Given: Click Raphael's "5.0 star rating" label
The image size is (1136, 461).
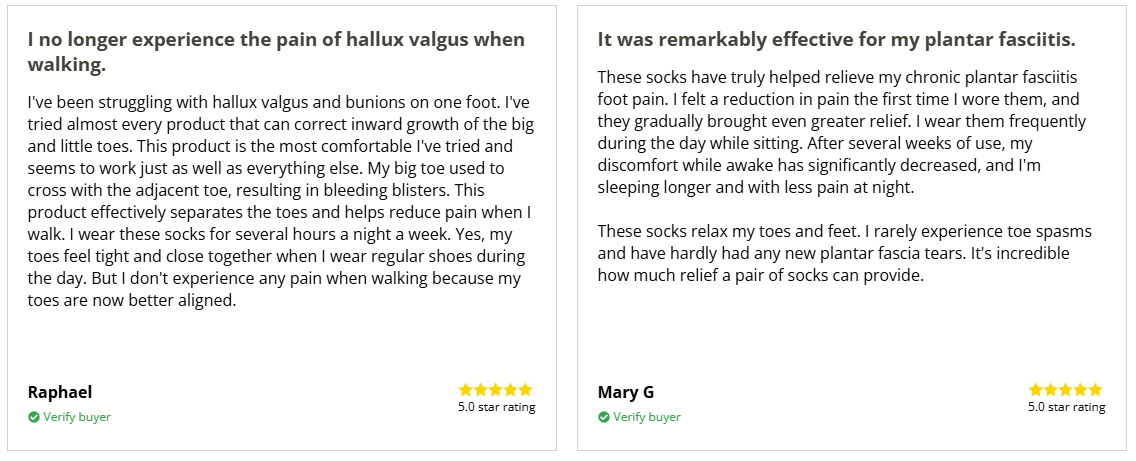Looking at the screenshot, I should tap(496, 407).
